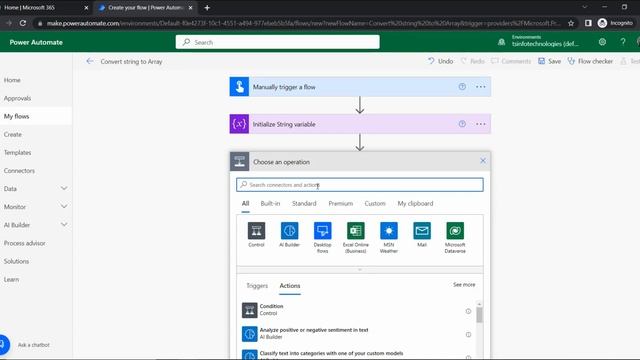Switch to the My clipboard tab

415,203
